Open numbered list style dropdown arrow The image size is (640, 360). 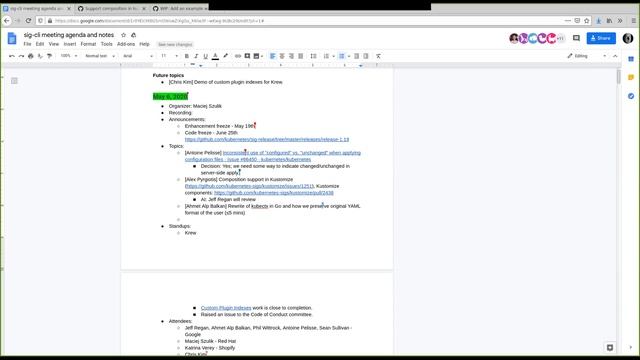[333, 56]
